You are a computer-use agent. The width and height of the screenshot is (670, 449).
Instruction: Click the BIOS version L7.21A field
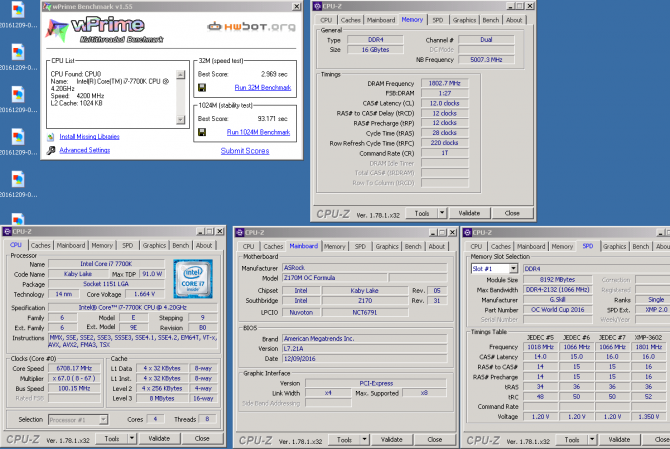click(365, 349)
